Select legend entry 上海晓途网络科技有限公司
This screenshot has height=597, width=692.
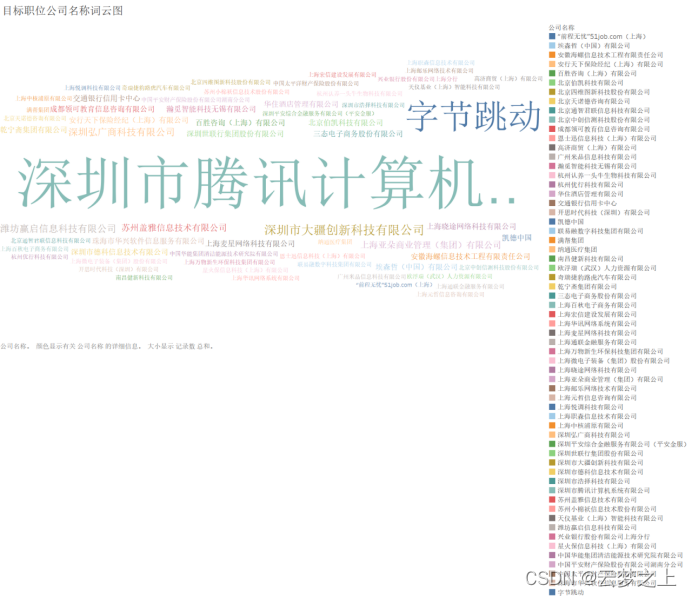[593, 370]
